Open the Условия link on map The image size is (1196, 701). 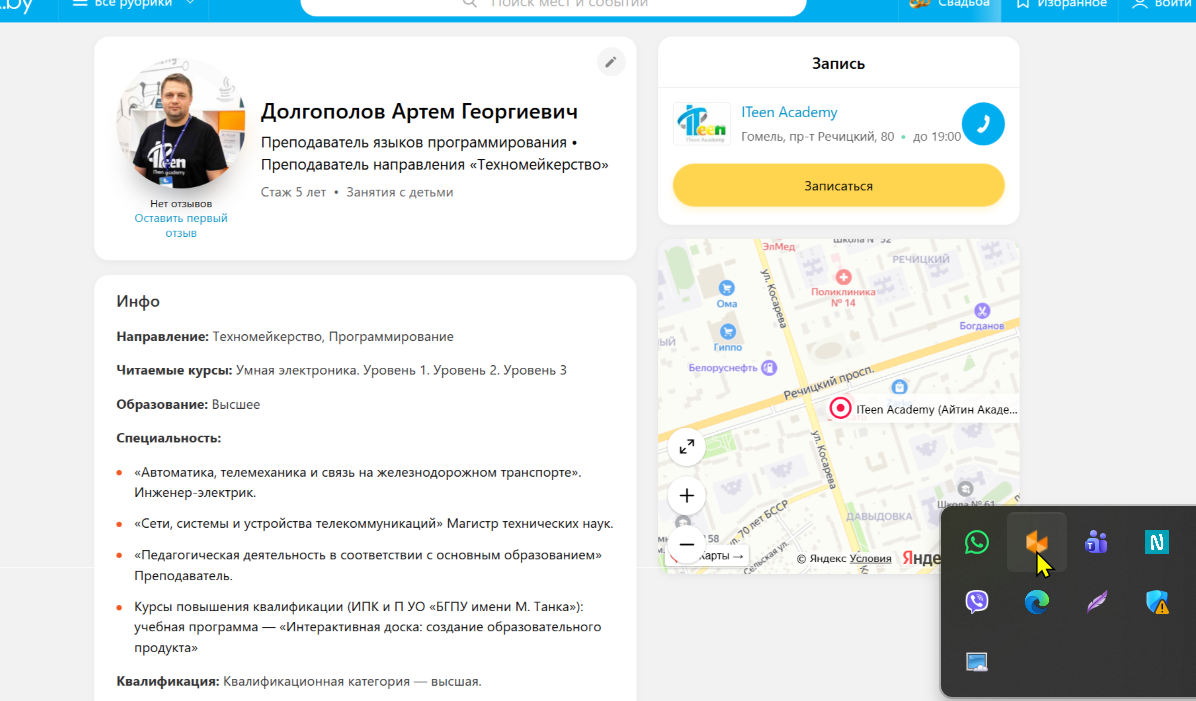point(870,558)
